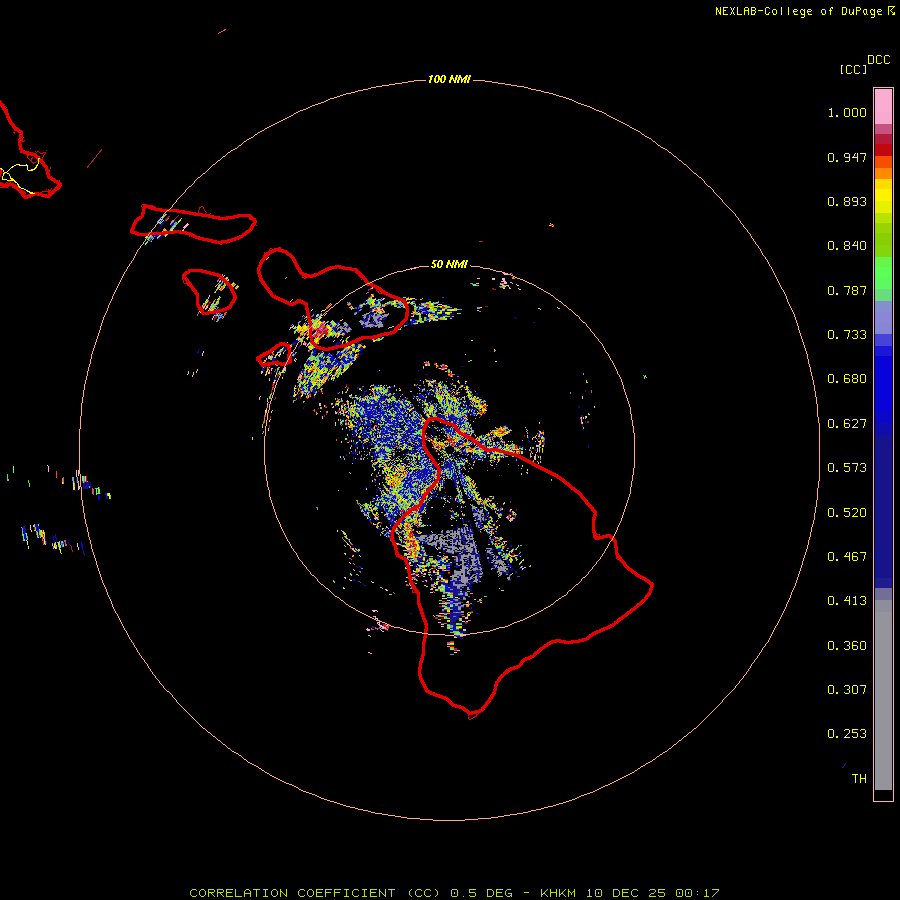Click the 100 NMI range ring label

pos(449,79)
